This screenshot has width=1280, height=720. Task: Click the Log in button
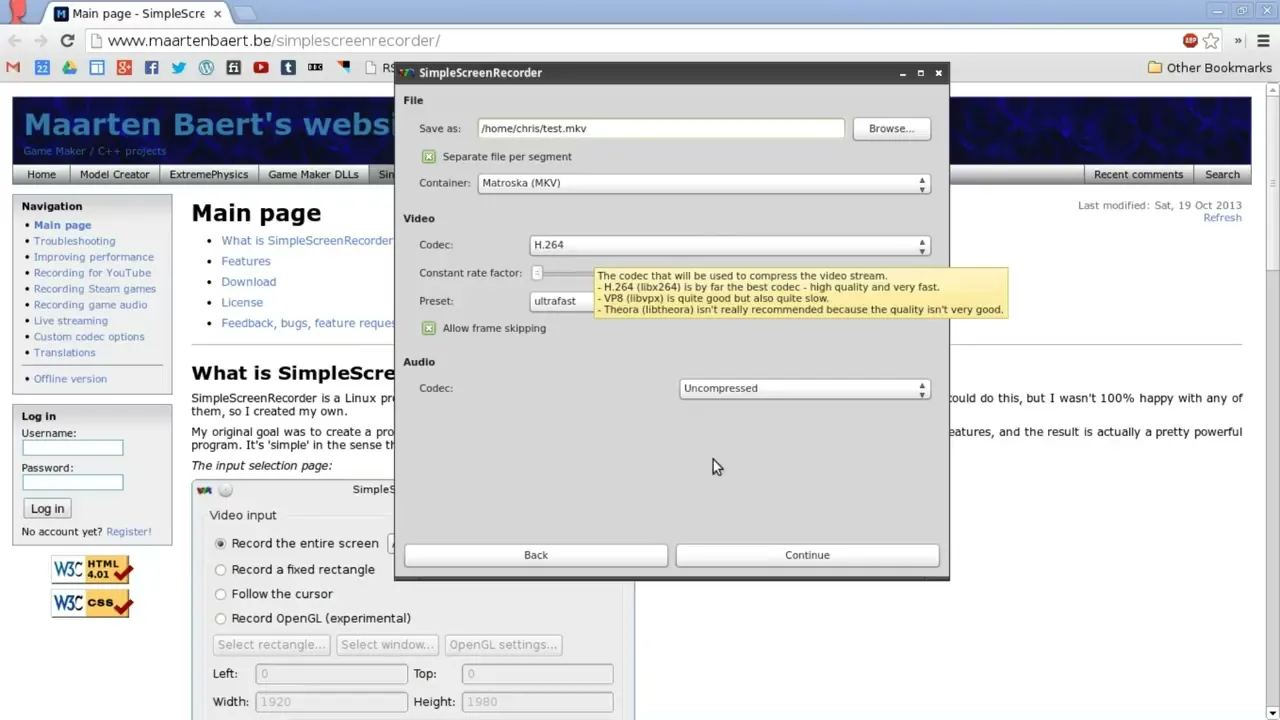(x=47, y=509)
